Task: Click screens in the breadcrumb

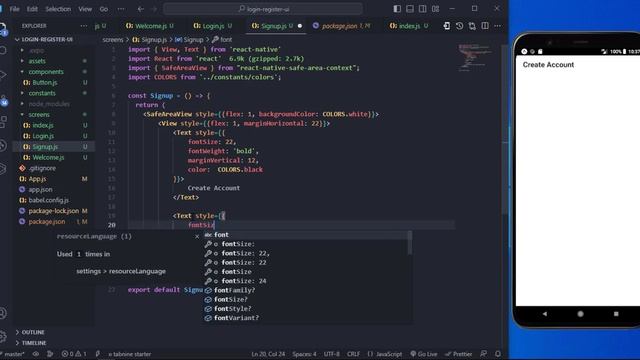Action: click(x=113, y=40)
